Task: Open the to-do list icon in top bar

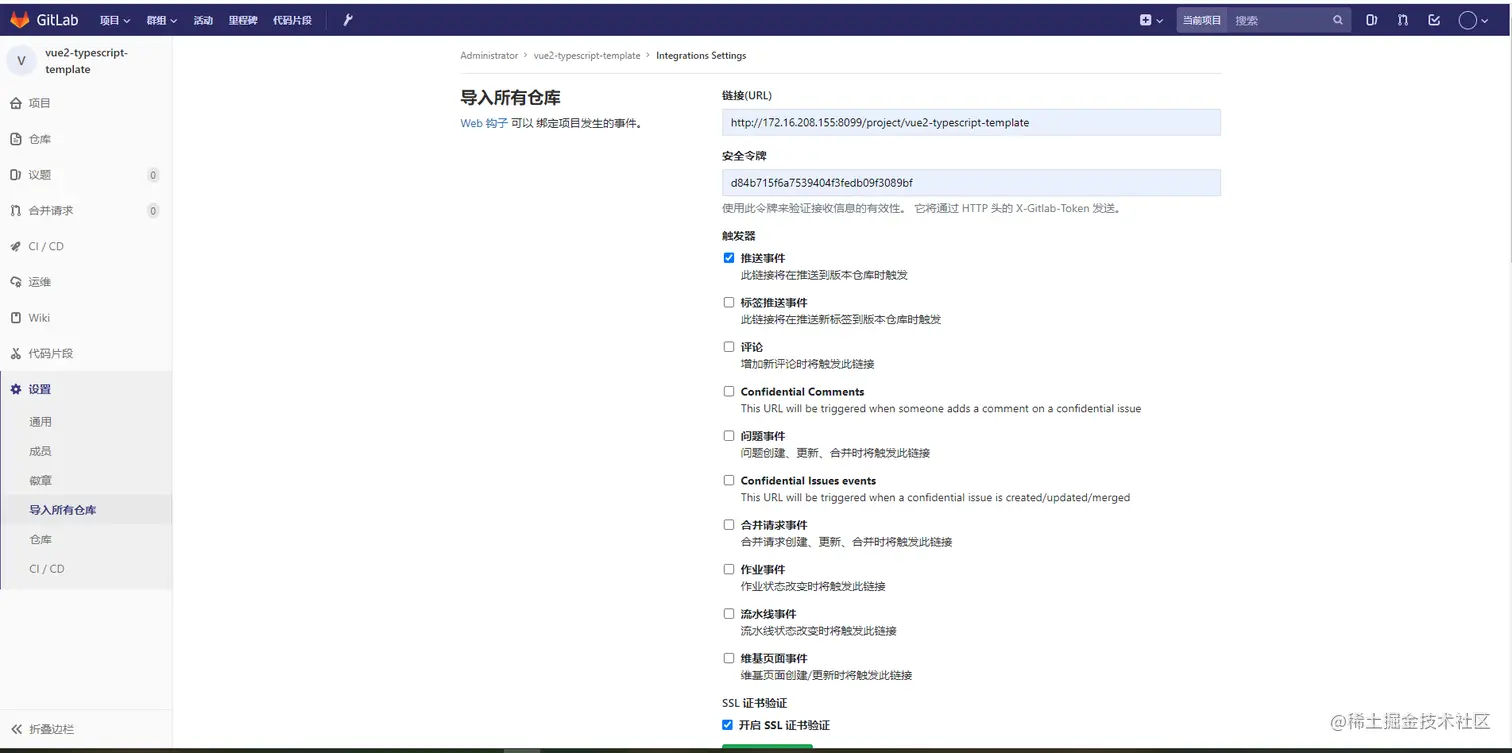Action: pos(1436,19)
